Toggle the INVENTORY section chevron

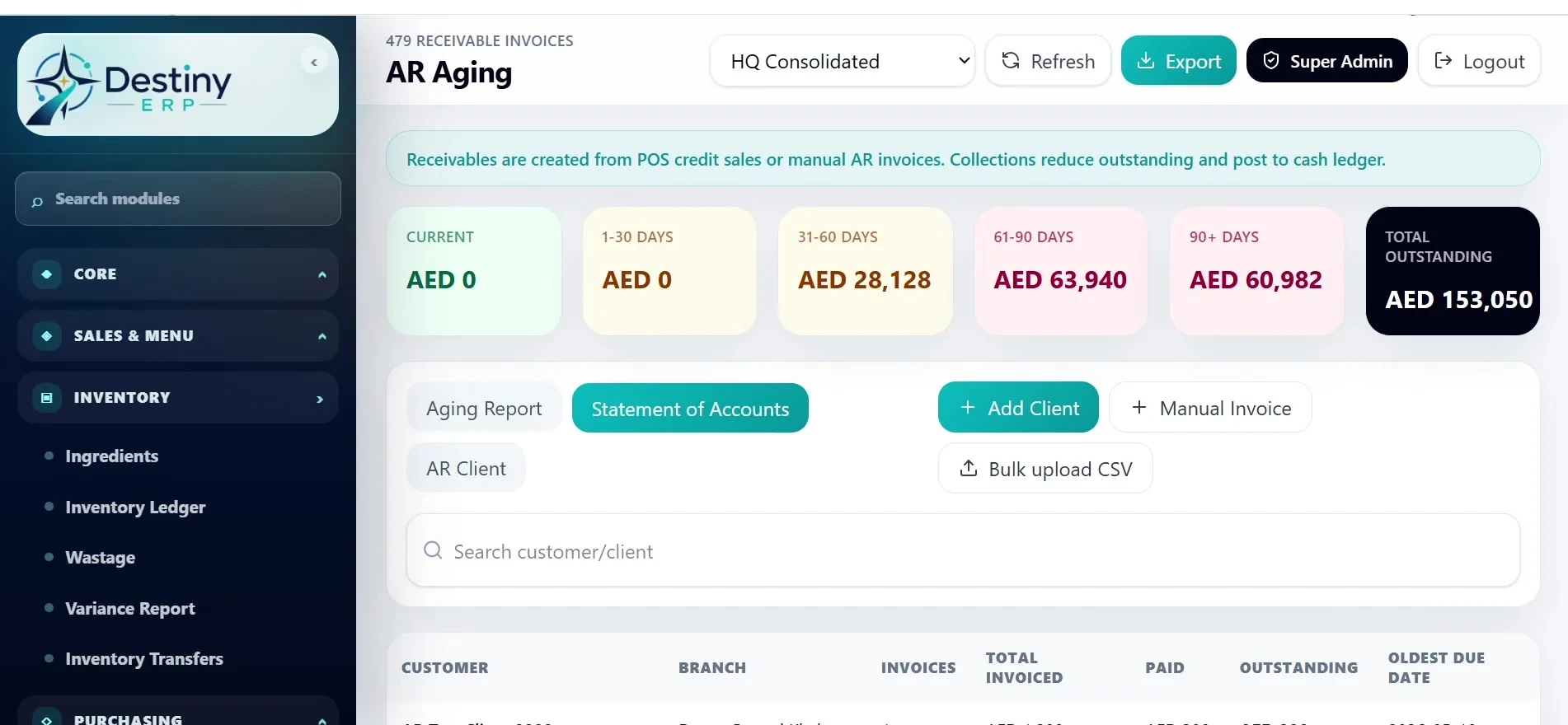pos(320,399)
